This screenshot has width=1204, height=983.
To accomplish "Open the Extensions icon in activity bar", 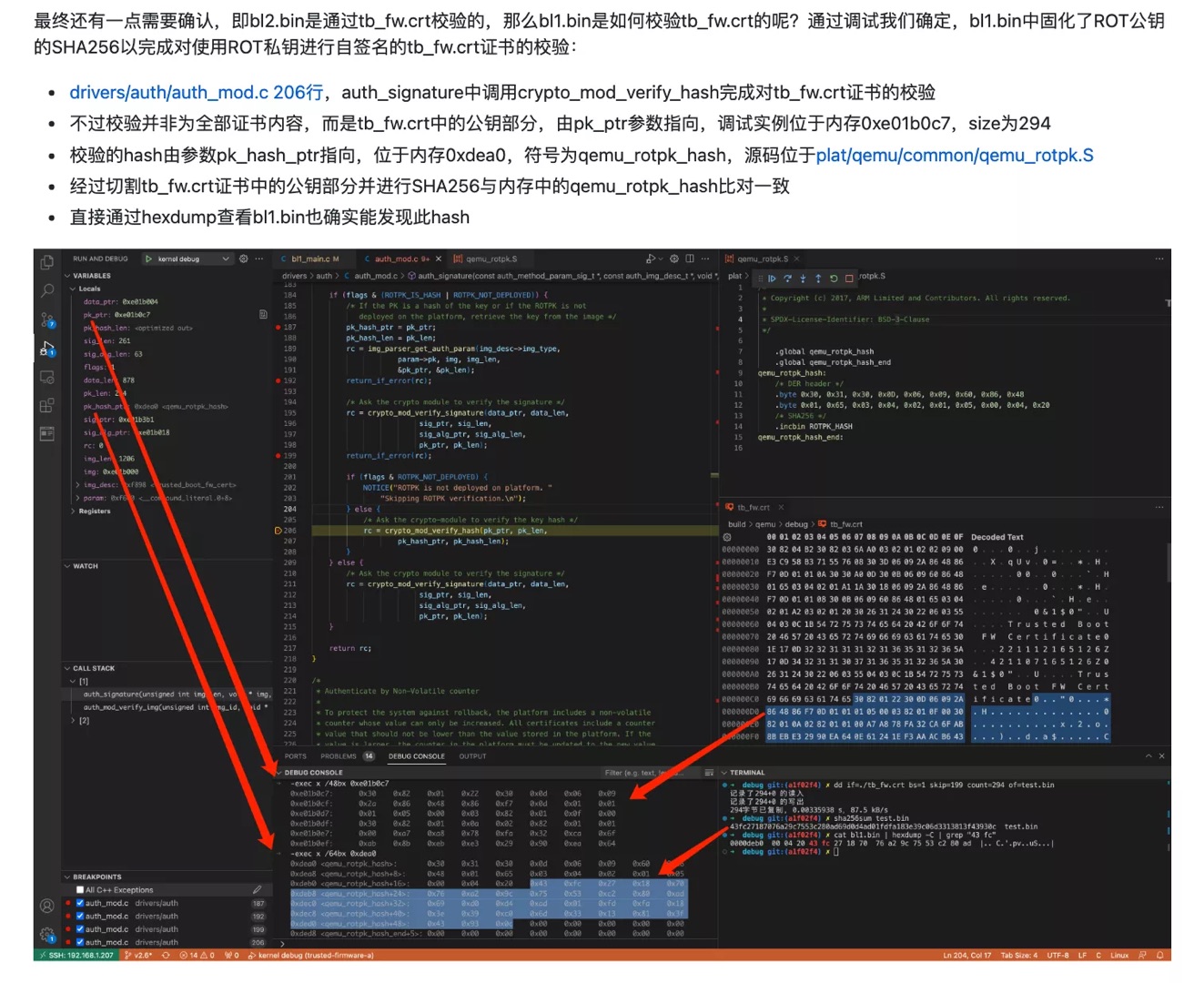I will pyautogui.click(x=47, y=406).
